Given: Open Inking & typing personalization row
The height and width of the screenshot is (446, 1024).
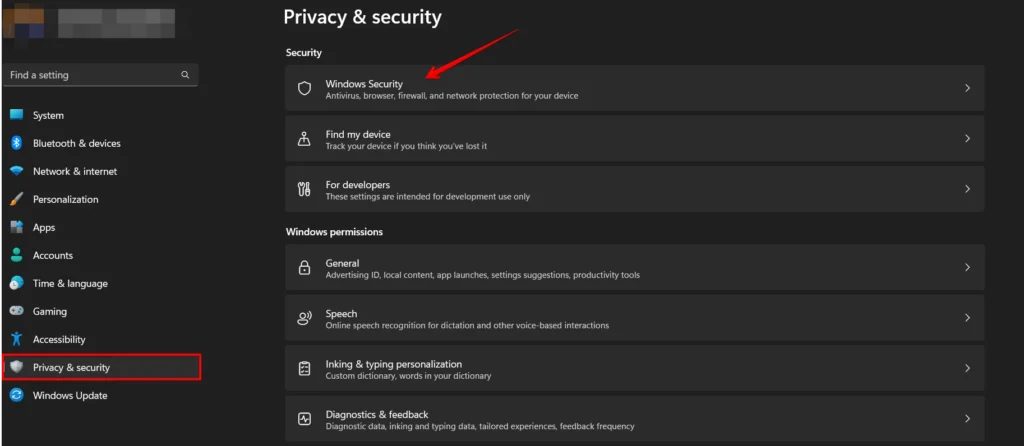Looking at the screenshot, I should coord(634,368).
